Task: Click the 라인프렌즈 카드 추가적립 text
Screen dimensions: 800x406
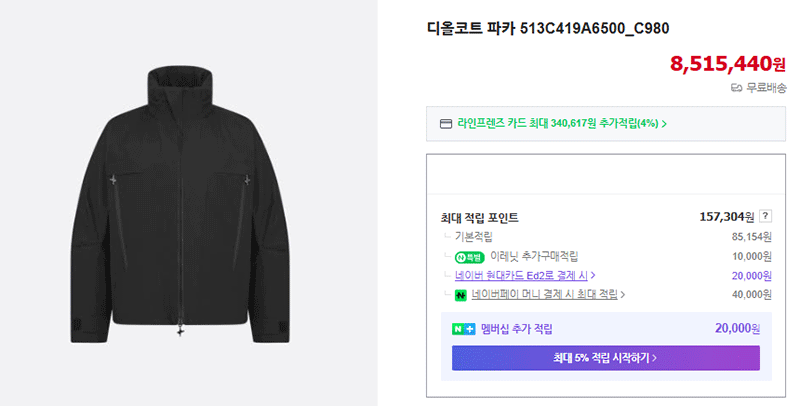Action: [558, 123]
